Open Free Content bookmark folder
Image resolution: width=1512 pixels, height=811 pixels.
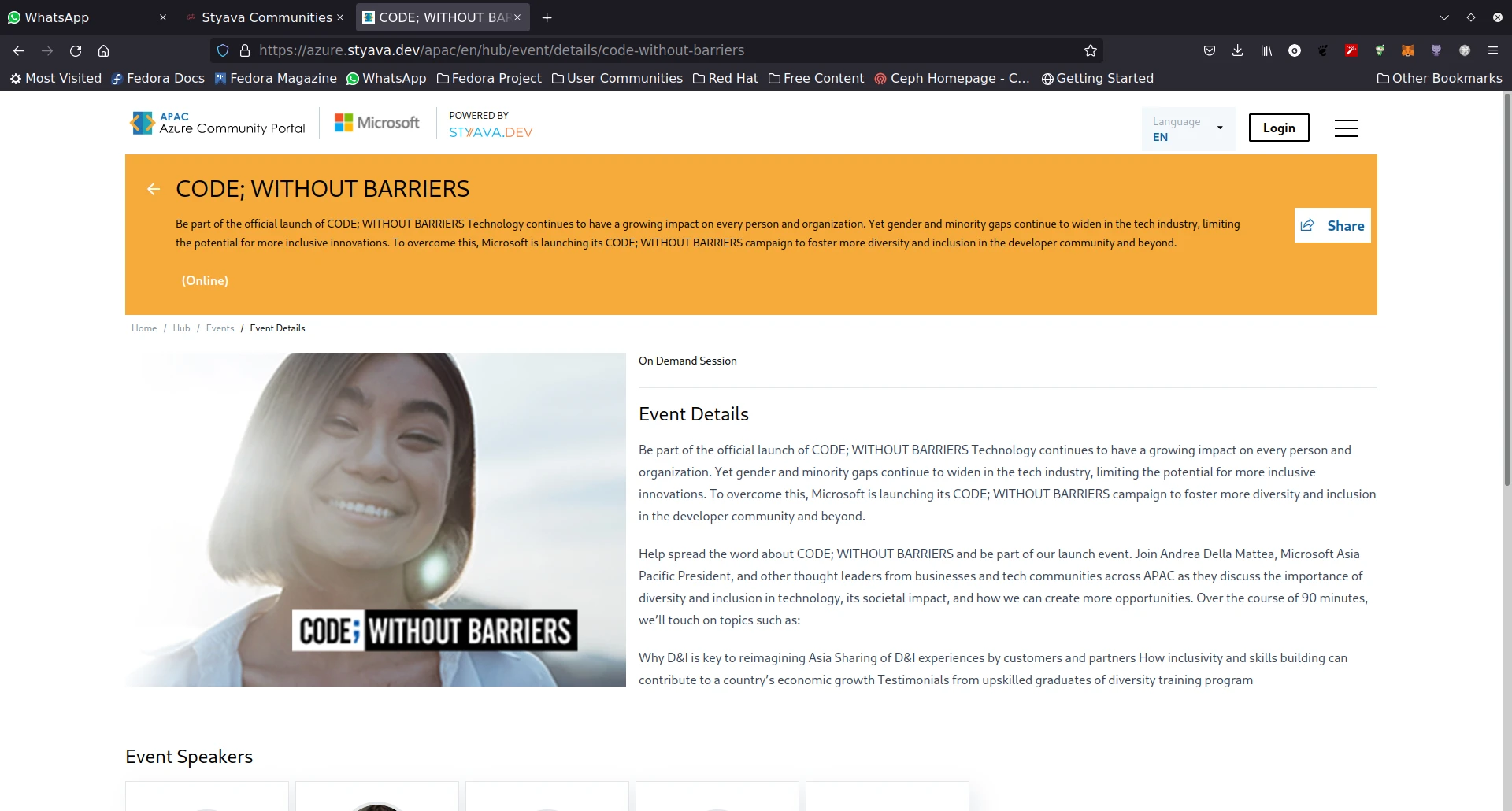[816, 79]
